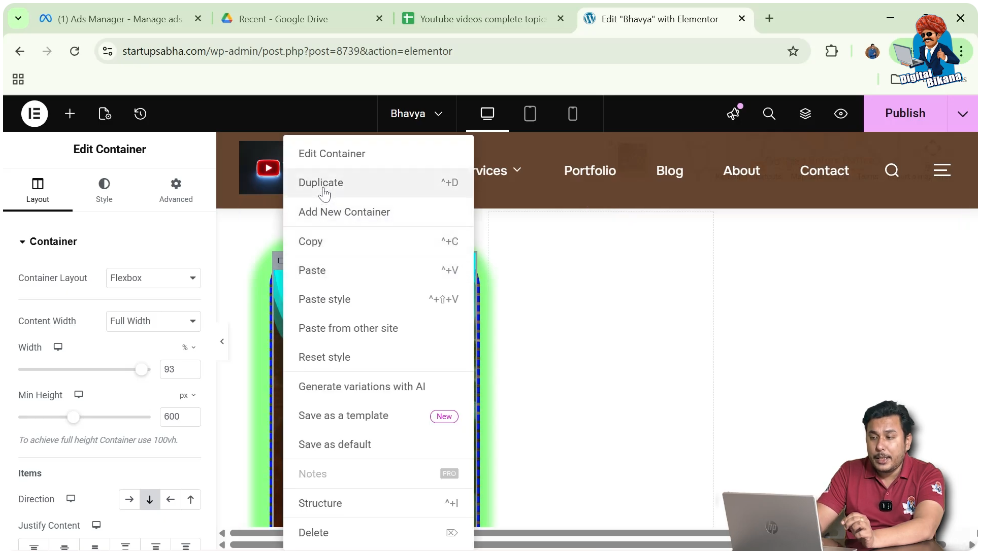Switch to Desktop responsive view
983x557 pixels.
click(488, 114)
